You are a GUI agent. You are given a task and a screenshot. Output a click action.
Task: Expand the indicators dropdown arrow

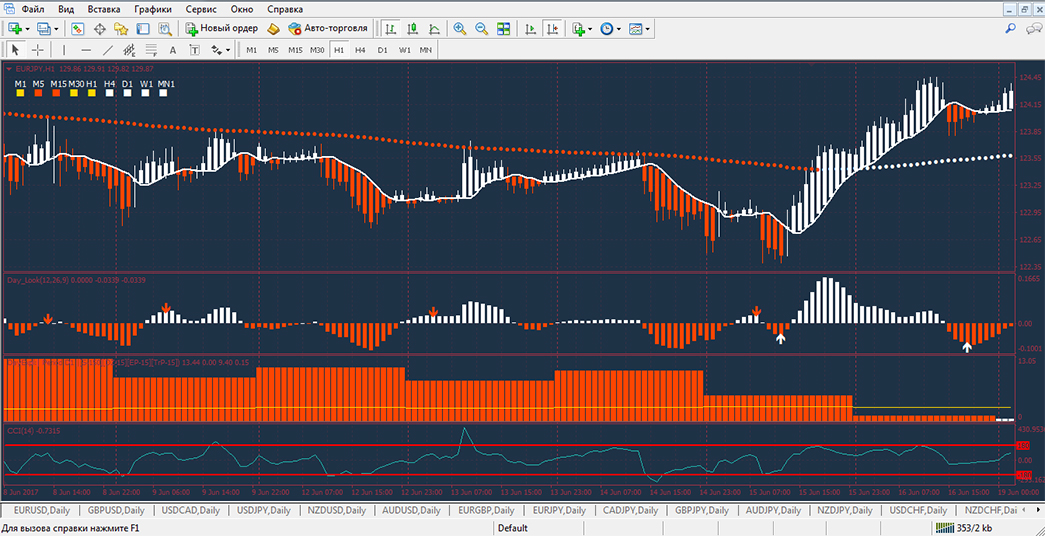click(x=590, y=29)
